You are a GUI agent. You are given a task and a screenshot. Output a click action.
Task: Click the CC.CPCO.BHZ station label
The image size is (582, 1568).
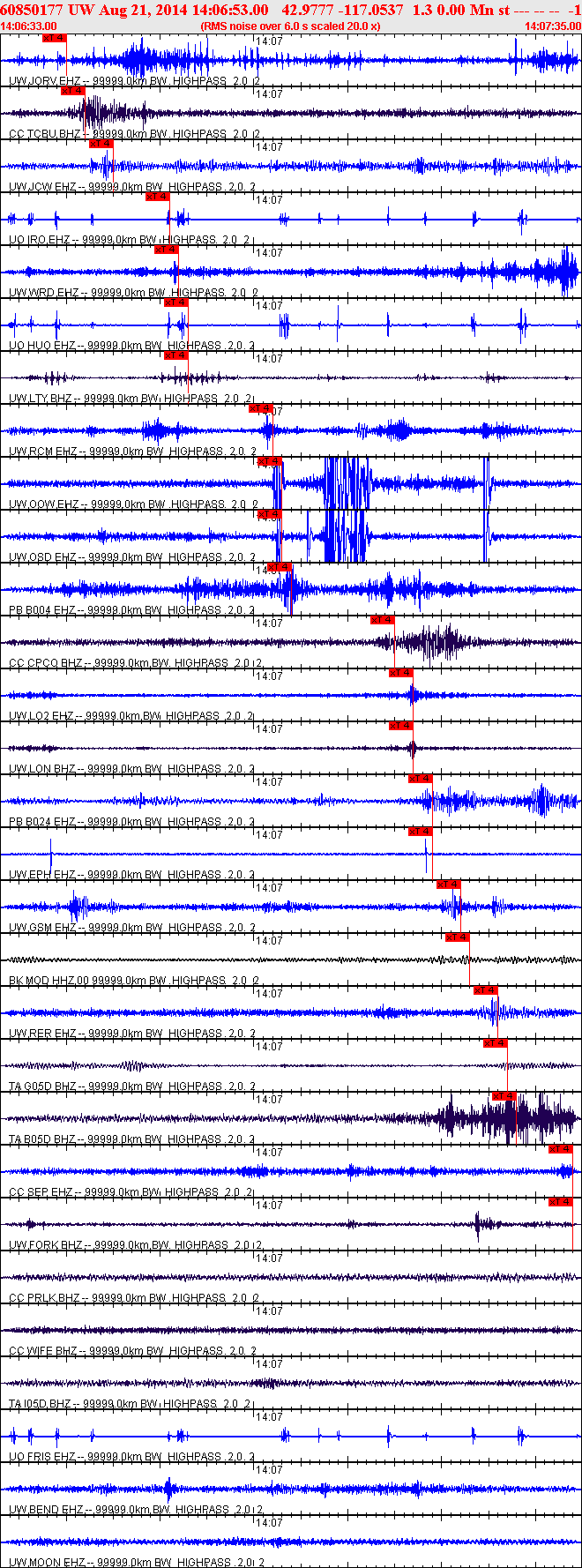(x=46, y=663)
